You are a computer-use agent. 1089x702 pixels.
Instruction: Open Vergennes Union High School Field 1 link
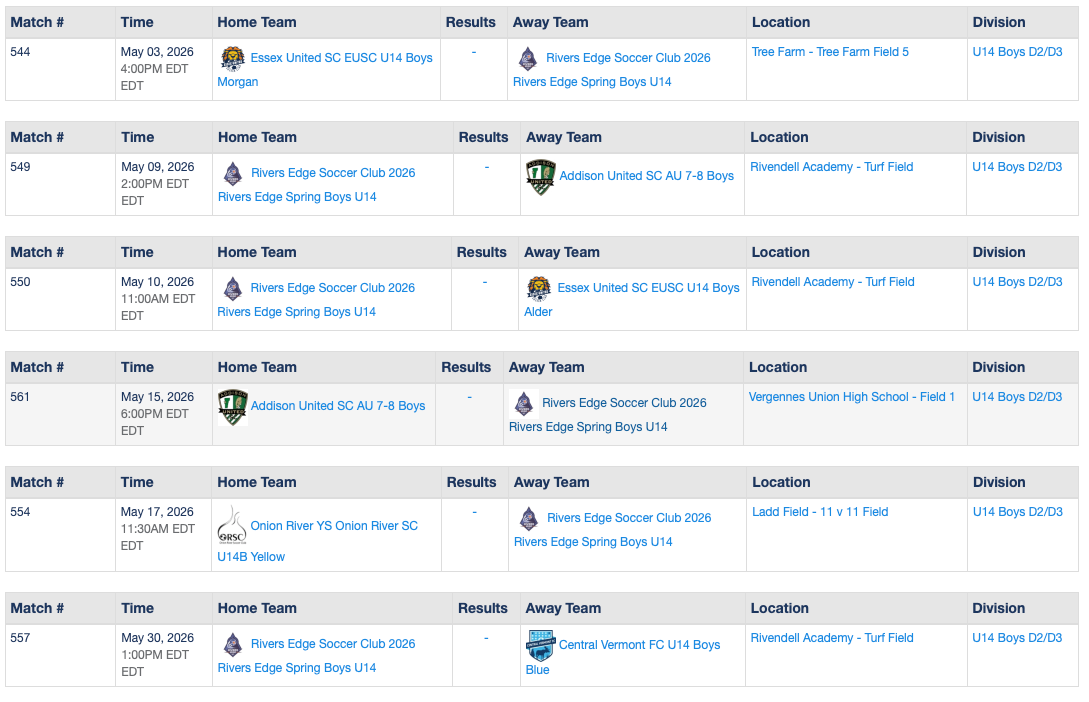[851, 397]
